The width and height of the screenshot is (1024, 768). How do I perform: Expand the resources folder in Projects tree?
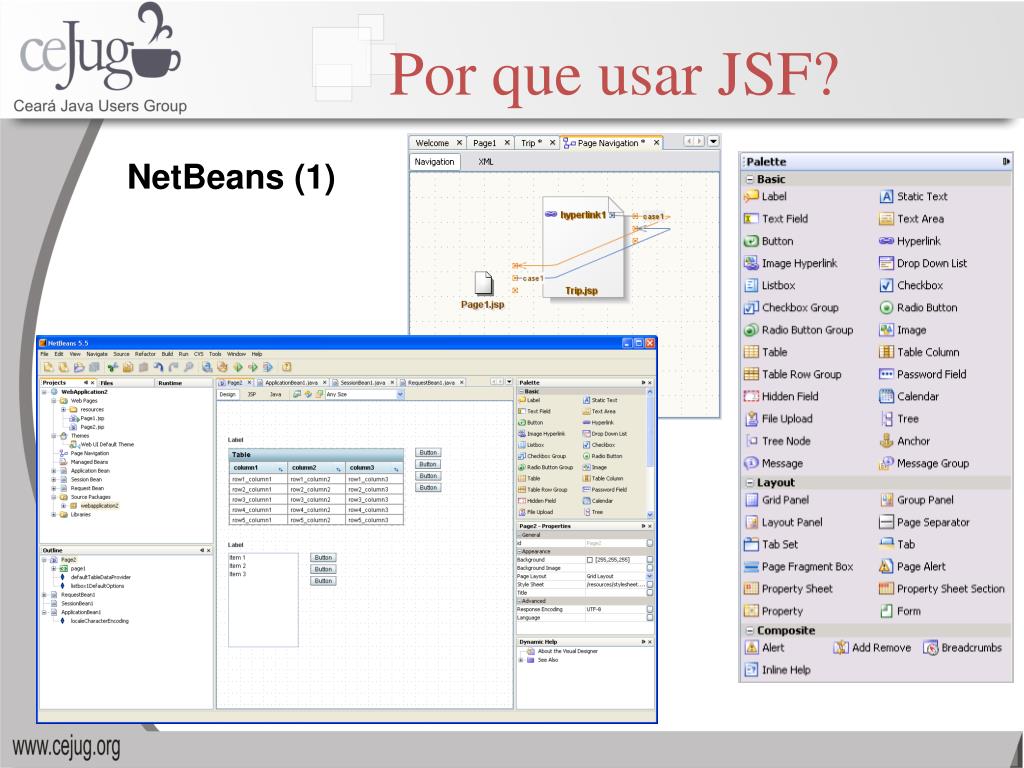[x=63, y=409]
